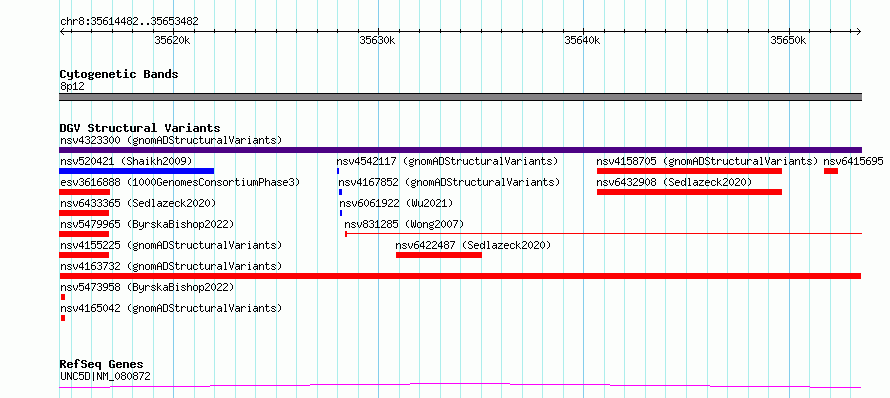Select the nsv4323300 (gnomADStructuralVariants) label
Viewport: 890px width, 398px height.
pyautogui.click(x=171, y=140)
